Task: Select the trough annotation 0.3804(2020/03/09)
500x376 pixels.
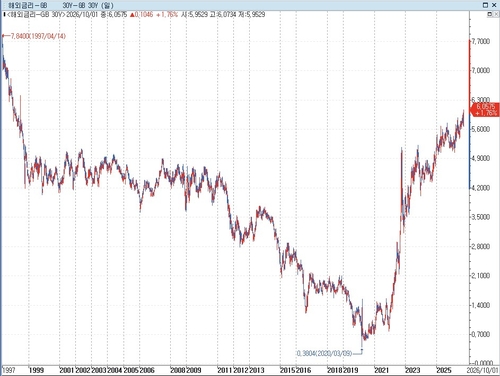Action: (x=324, y=353)
